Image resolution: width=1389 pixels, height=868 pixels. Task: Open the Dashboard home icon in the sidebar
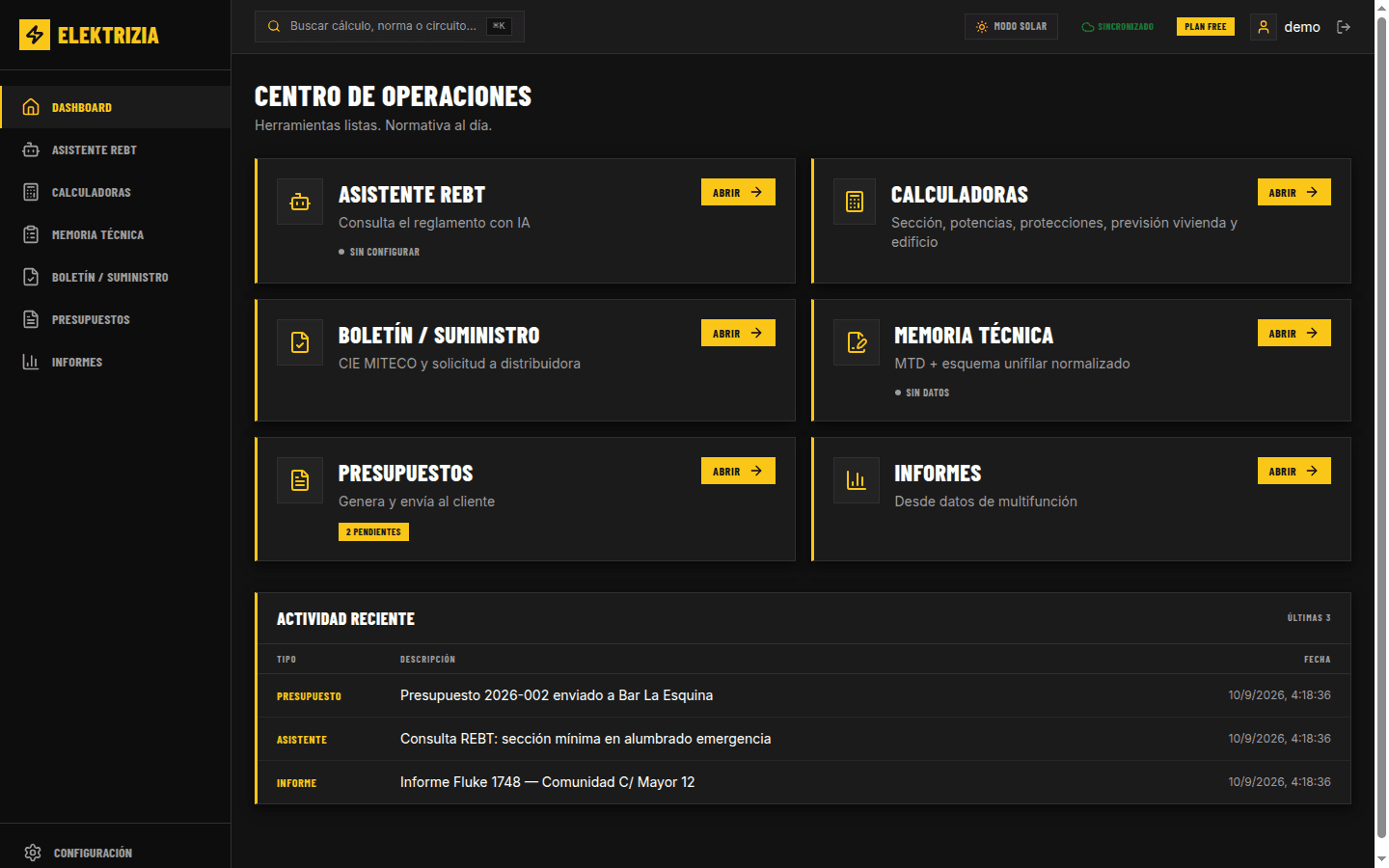click(x=31, y=107)
